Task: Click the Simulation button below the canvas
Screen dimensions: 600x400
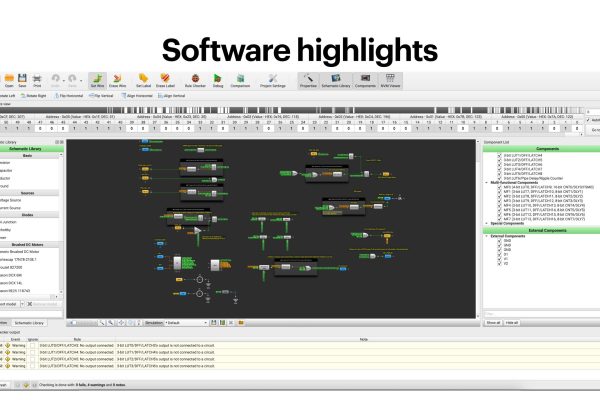Action: (x=154, y=323)
